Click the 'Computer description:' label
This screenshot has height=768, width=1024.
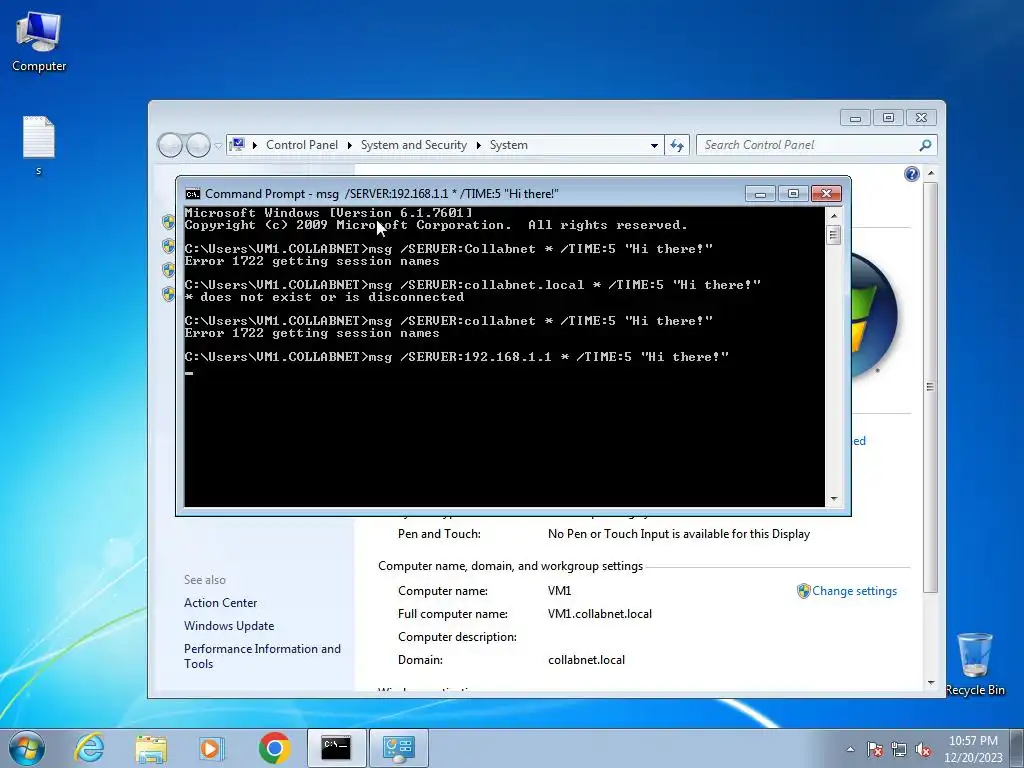pyautogui.click(x=457, y=637)
